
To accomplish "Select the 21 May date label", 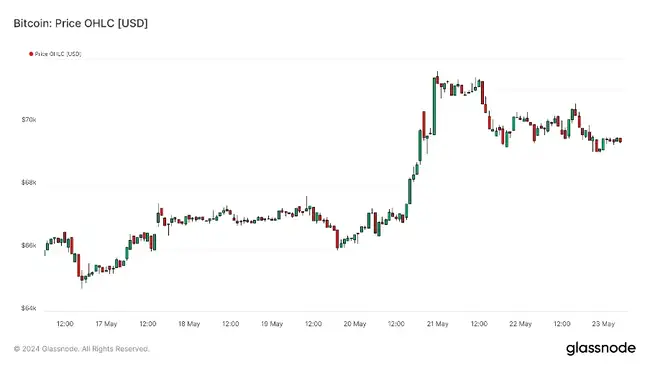I will [x=438, y=324].
